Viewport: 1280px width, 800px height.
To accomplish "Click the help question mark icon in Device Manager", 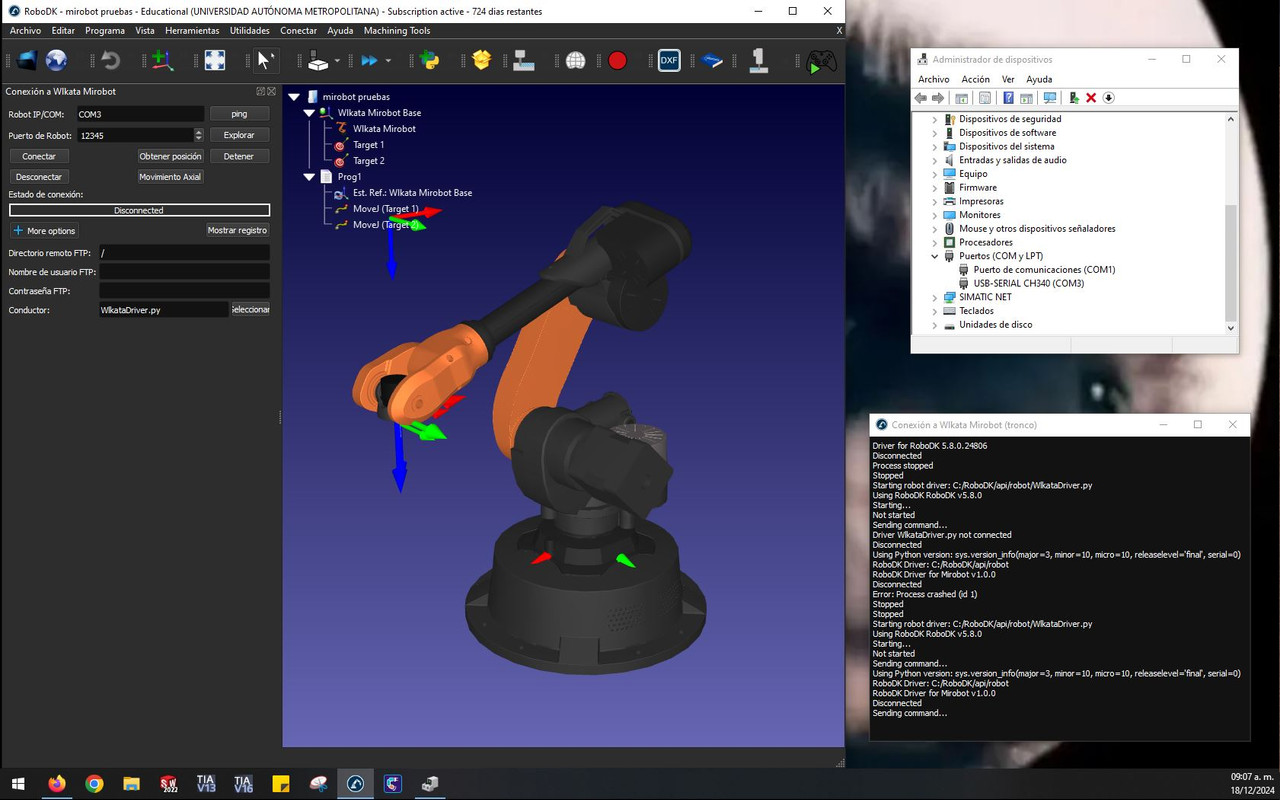I will 1008,98.
